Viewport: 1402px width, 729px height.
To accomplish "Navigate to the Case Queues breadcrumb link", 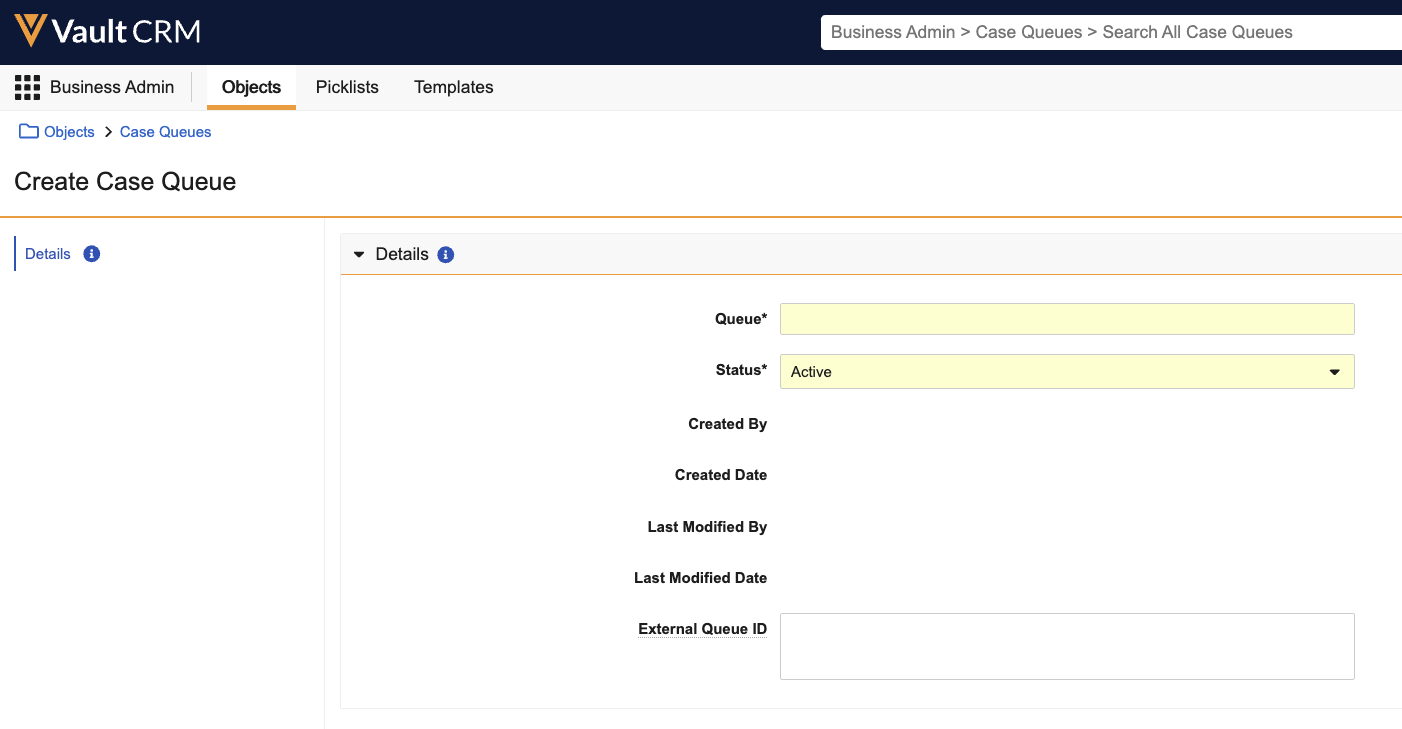I will [166, 132].
